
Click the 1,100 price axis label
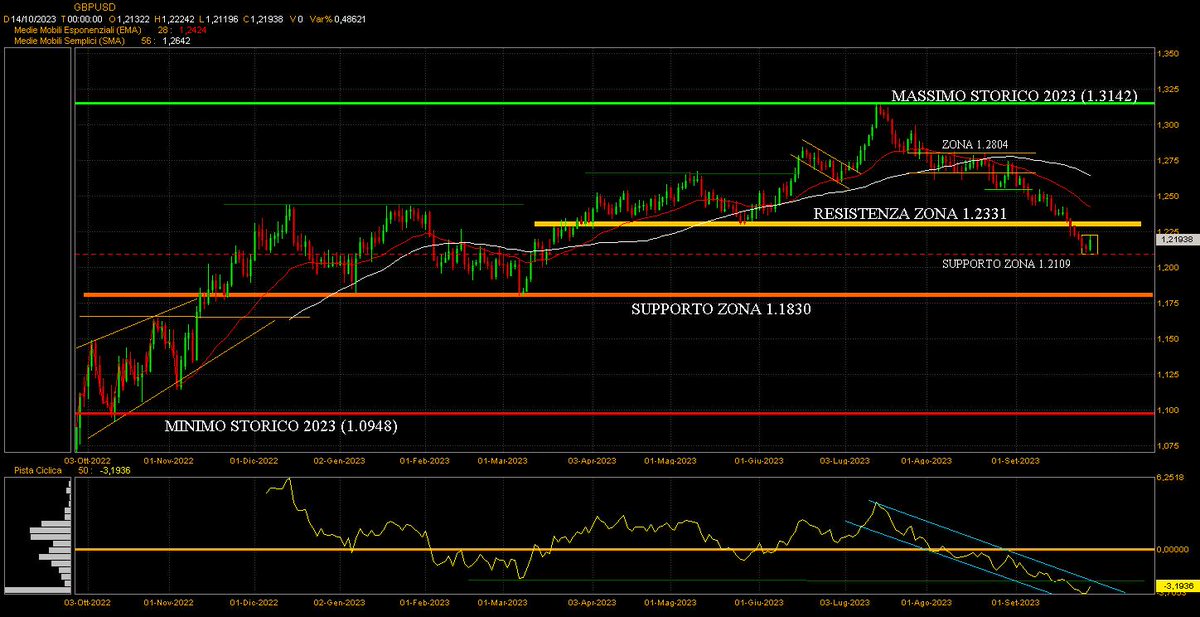click(1168, 411)
